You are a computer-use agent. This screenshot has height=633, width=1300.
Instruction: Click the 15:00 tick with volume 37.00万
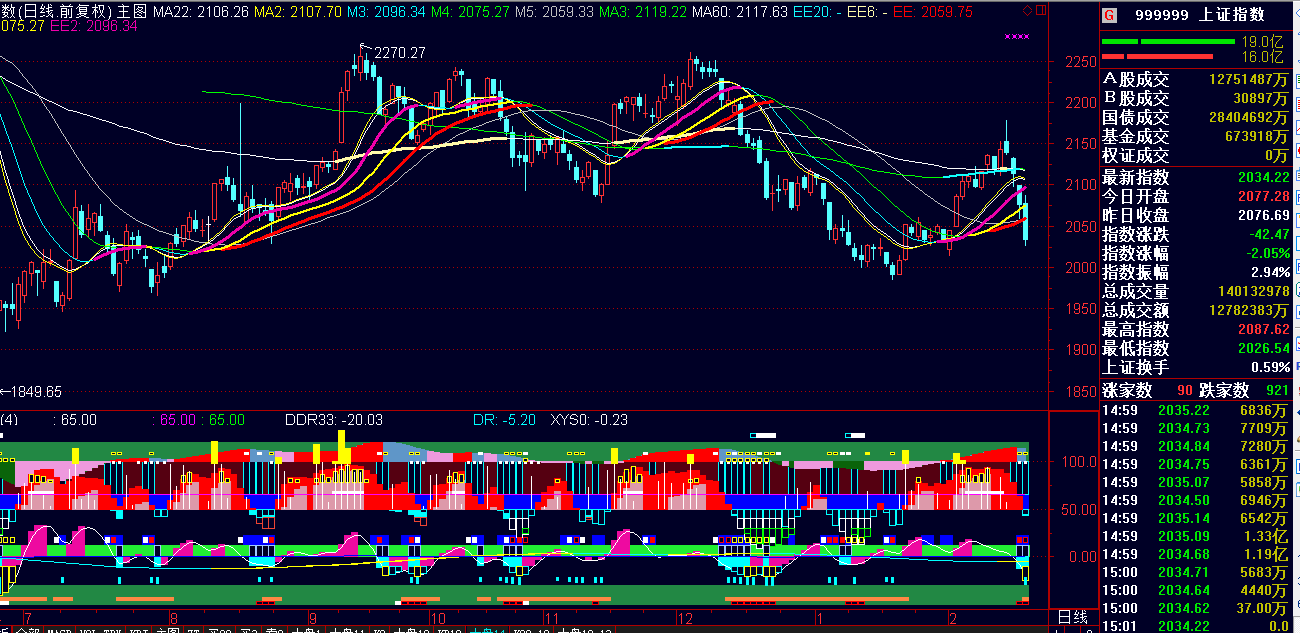point(1195,608)
